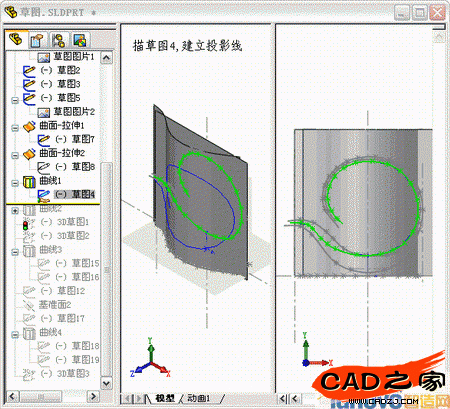Collapse the 曲线1 tree node
Screen dimensions: 450x409
pos(15,183)
